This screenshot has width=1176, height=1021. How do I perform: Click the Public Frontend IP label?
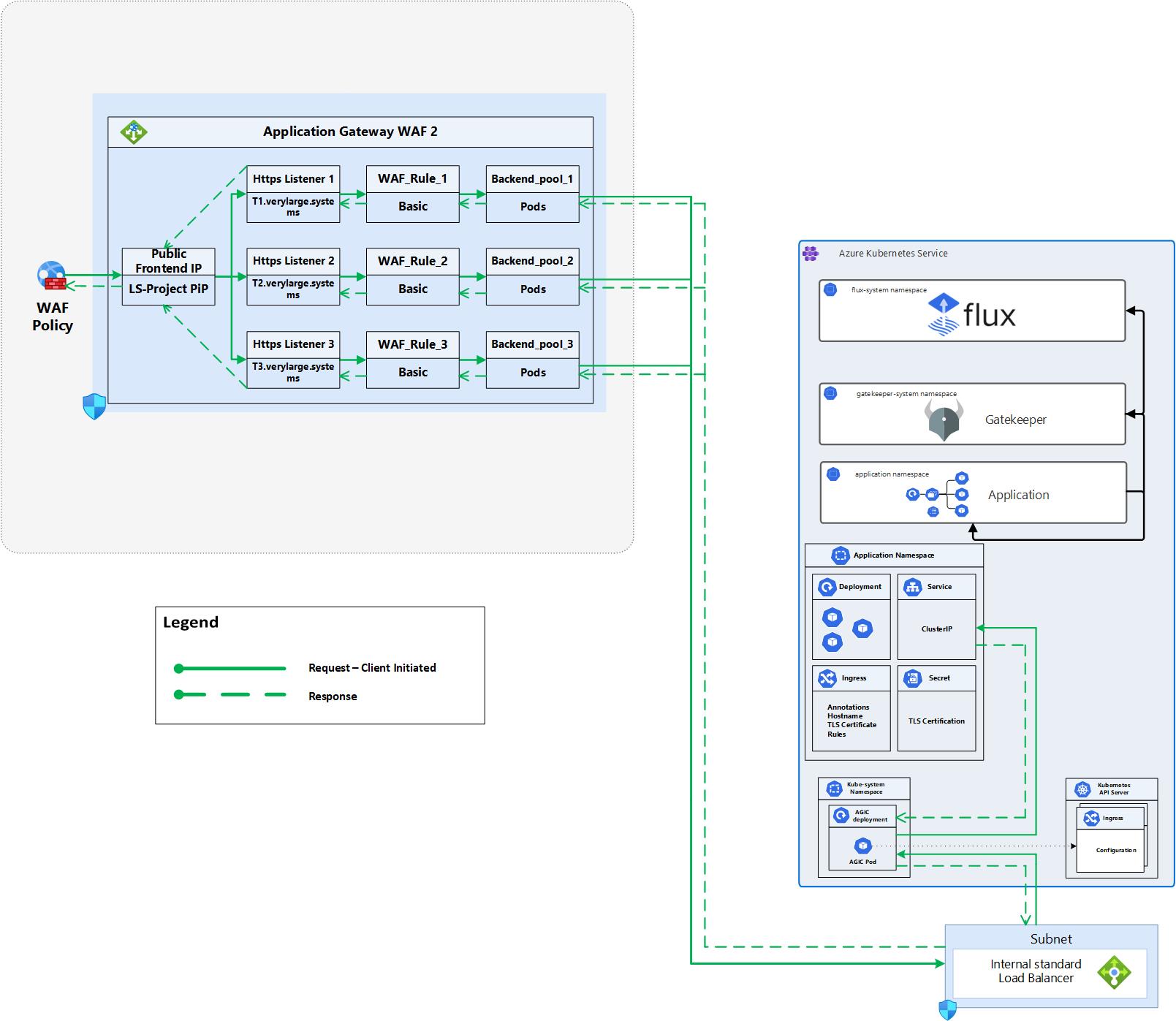[x=169, y=261]
